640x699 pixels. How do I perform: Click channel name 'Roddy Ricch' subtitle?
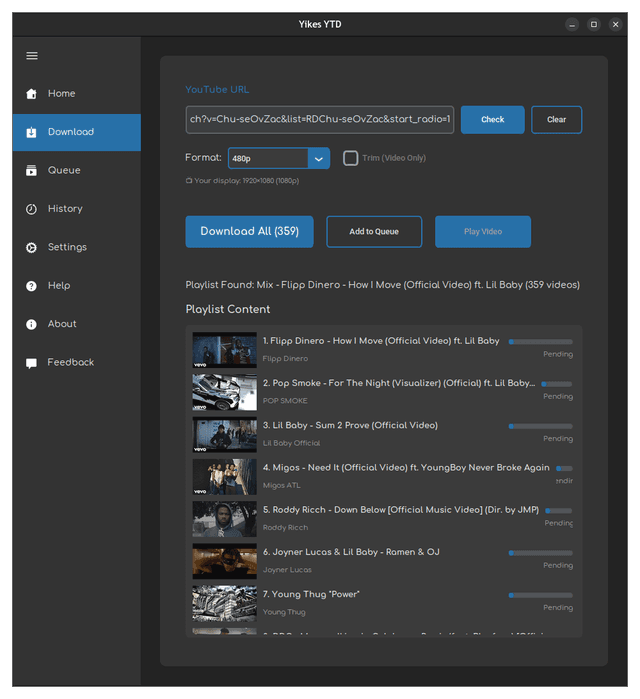point(285,528)
